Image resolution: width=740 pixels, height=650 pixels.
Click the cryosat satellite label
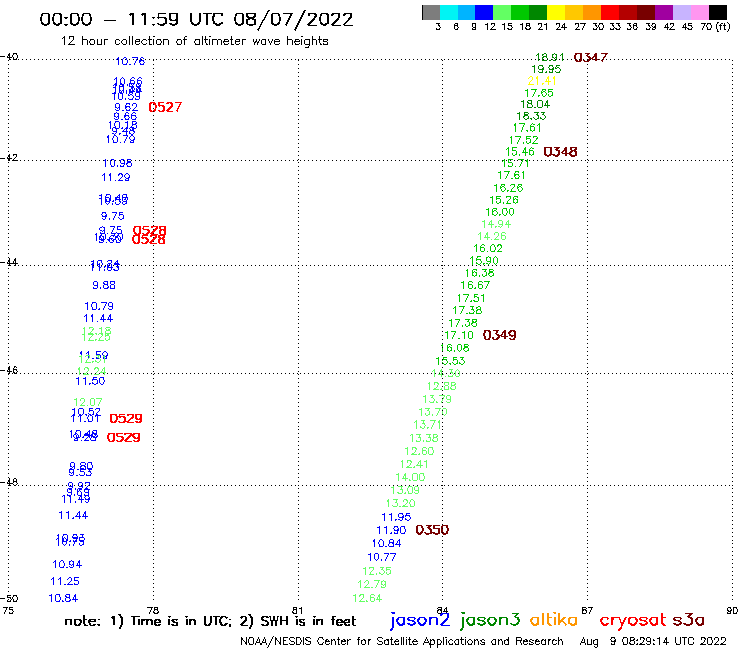tap(632, 621)
